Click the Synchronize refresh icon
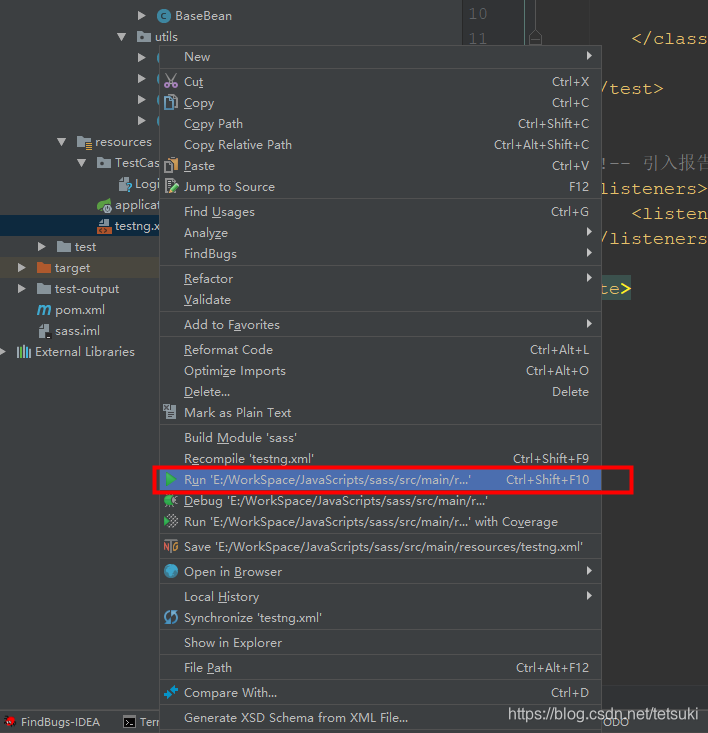The height and width of the screenshot is (733, 708). pos(171,617)
